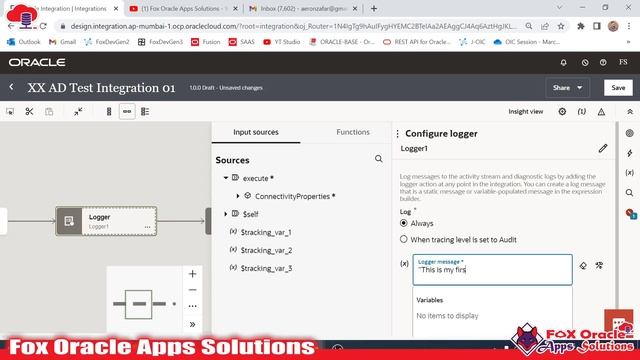Open more canvas options with three dots
Image resolution: width=640 pixels, height=360 pixels.
coord(192,306)
